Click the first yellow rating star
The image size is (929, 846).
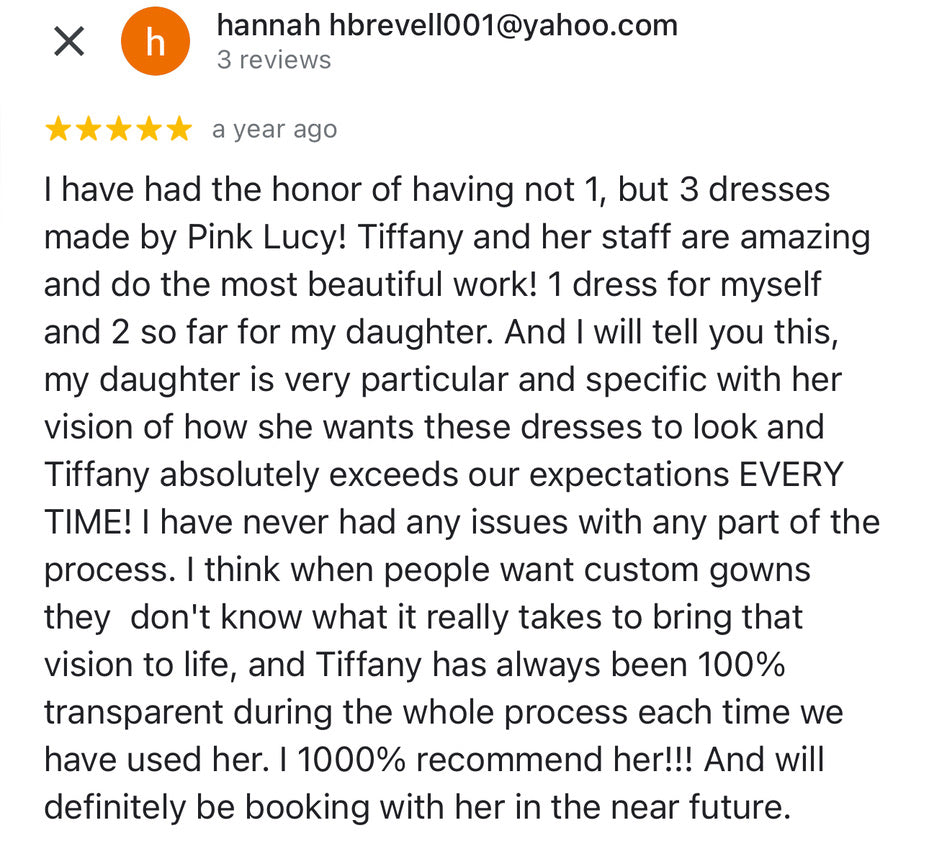click(x=59, y=129)
